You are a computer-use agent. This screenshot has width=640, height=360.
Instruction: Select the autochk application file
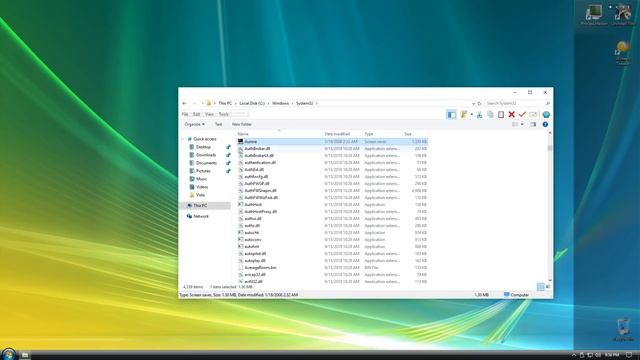[332, 233]
